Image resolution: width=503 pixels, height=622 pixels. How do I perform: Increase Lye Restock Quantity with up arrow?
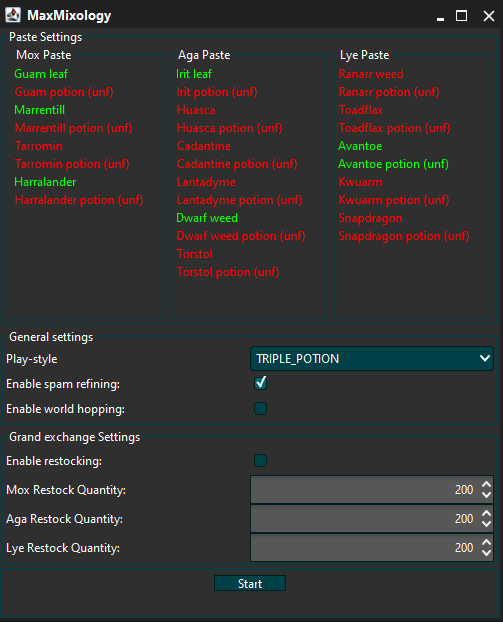pyautogui.click(x=486, y=542)
